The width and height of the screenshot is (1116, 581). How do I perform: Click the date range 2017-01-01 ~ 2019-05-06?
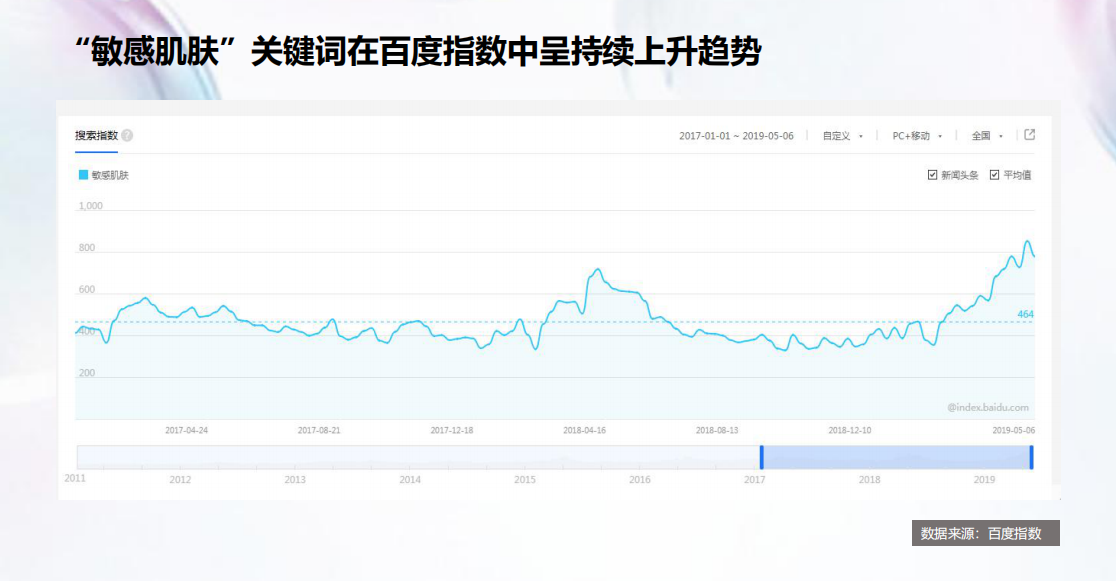[736, 136]
